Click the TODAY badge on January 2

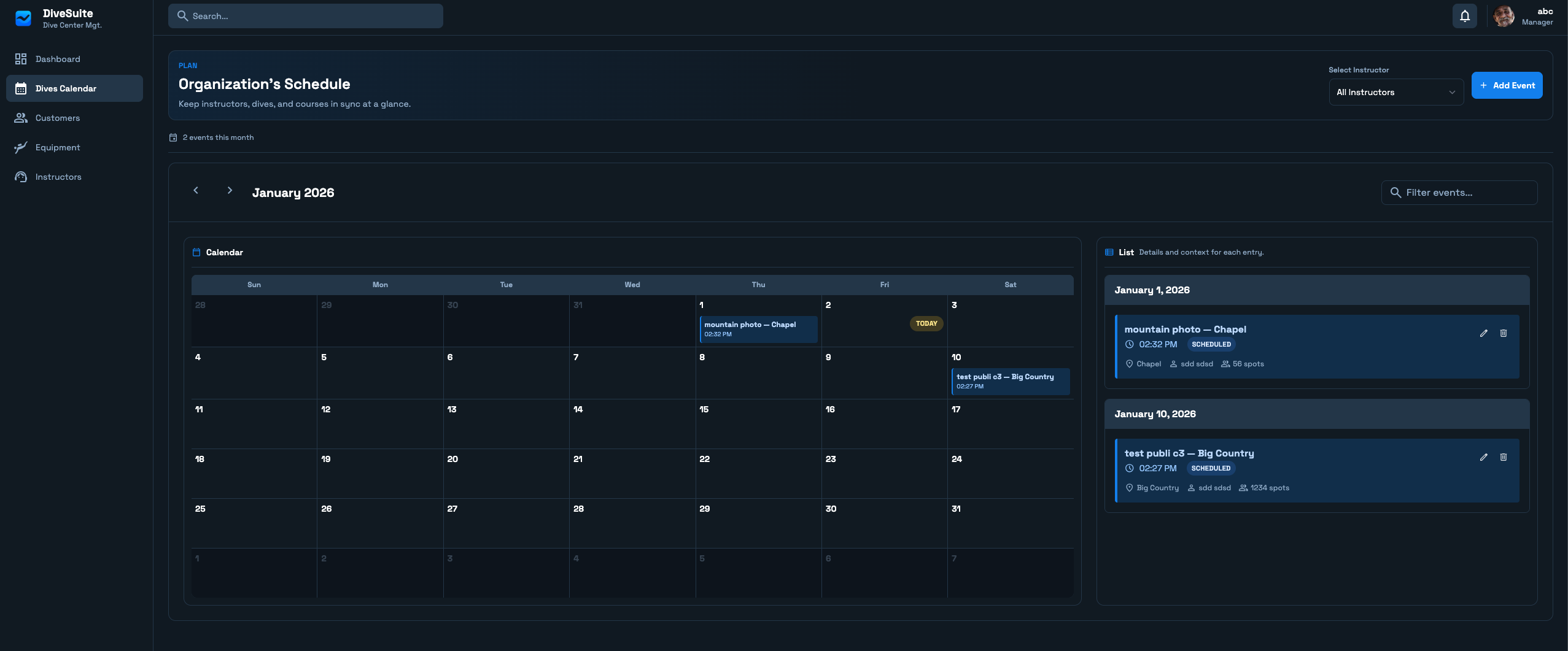(926, 323)
